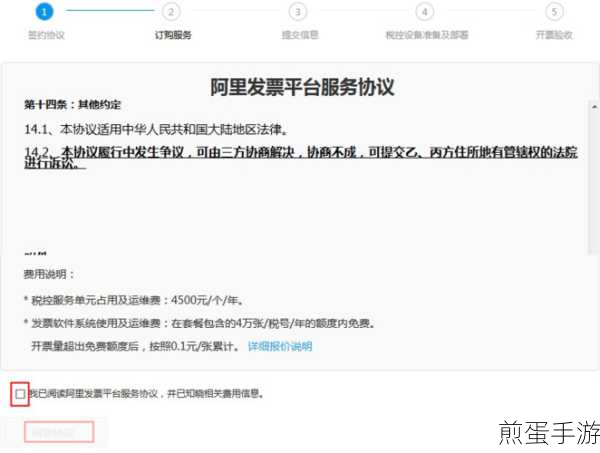Click the 阿里发票平台服务协议 title
Image resolution: width=600 pixels, height=453 pixels.
tap(302, 87)
